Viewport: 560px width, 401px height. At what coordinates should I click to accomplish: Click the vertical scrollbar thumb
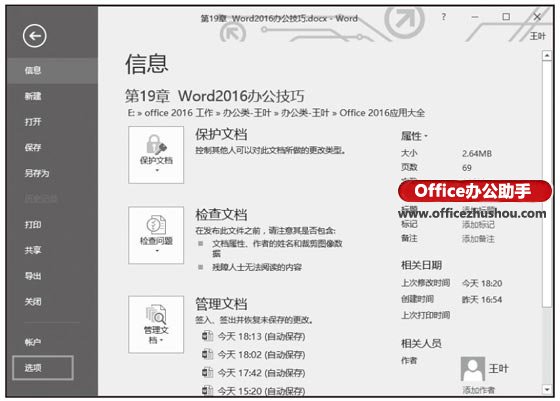point(547,184)
